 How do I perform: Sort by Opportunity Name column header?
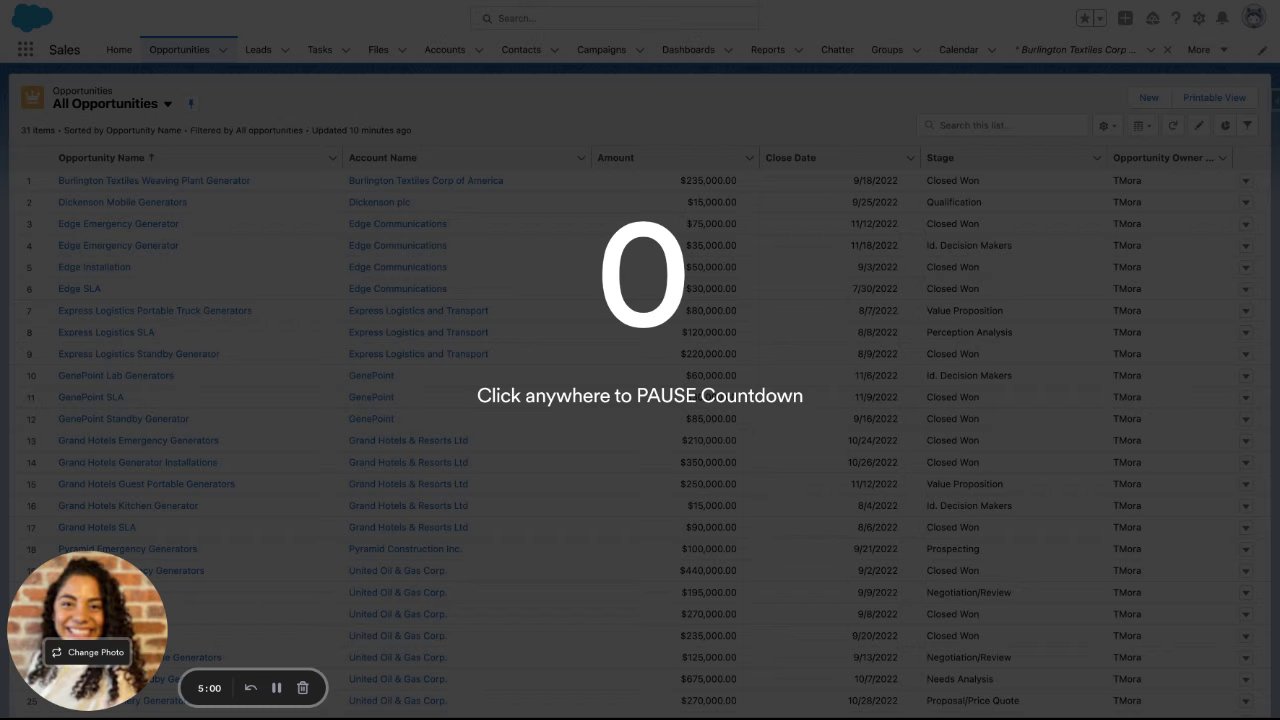(106, 158)
